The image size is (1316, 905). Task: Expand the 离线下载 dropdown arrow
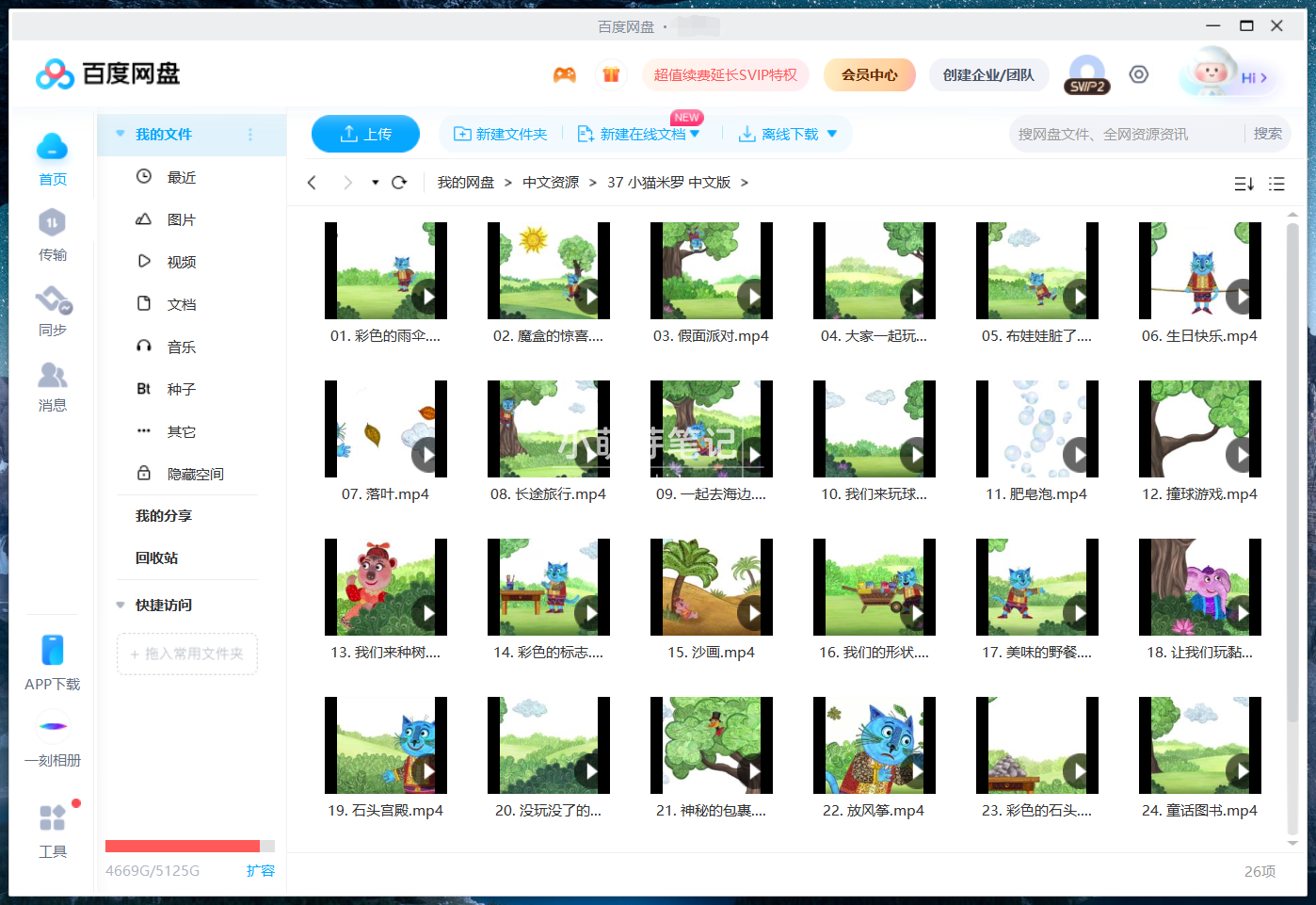pyautogui.click(x=832, y=134)
